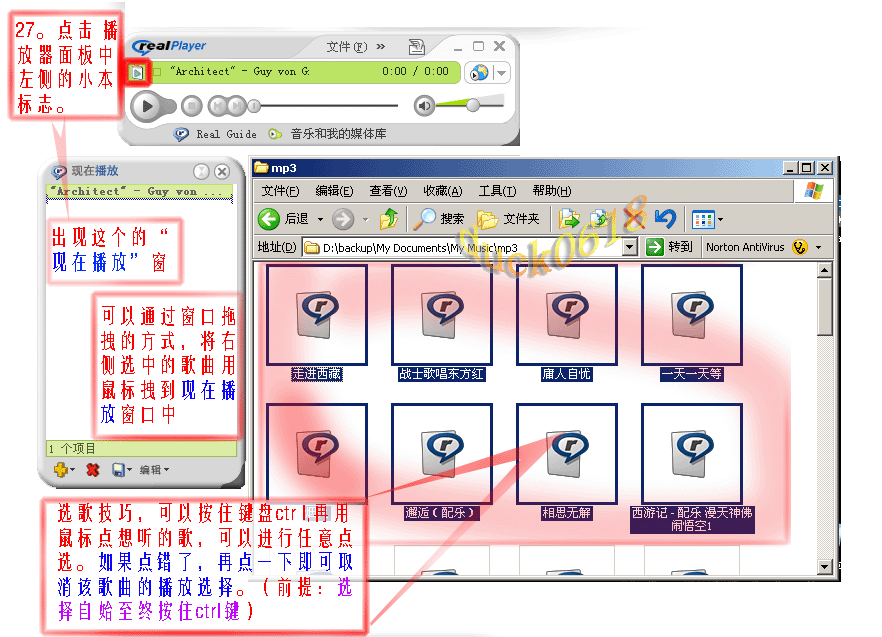
Task: Click the RealPlayer seek slider handle
Action: (x=254, y=105)
